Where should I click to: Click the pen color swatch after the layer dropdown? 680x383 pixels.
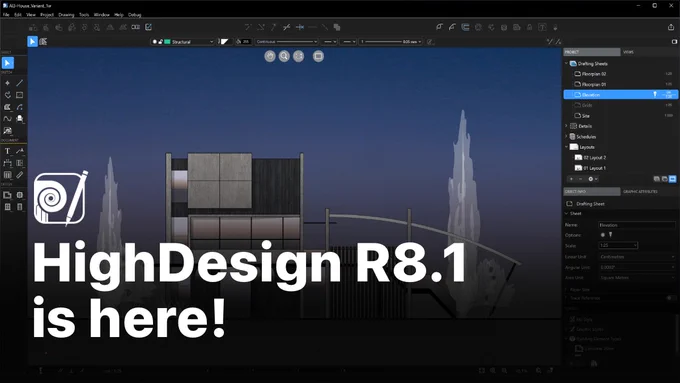pos(224,42)
